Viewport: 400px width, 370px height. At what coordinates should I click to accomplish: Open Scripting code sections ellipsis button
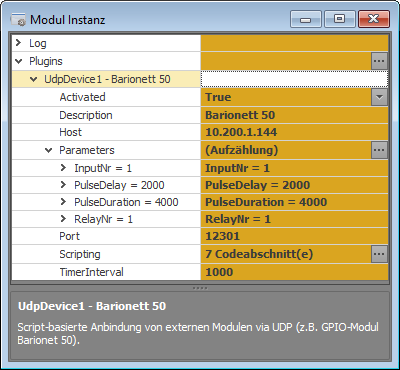click(379, 254)
